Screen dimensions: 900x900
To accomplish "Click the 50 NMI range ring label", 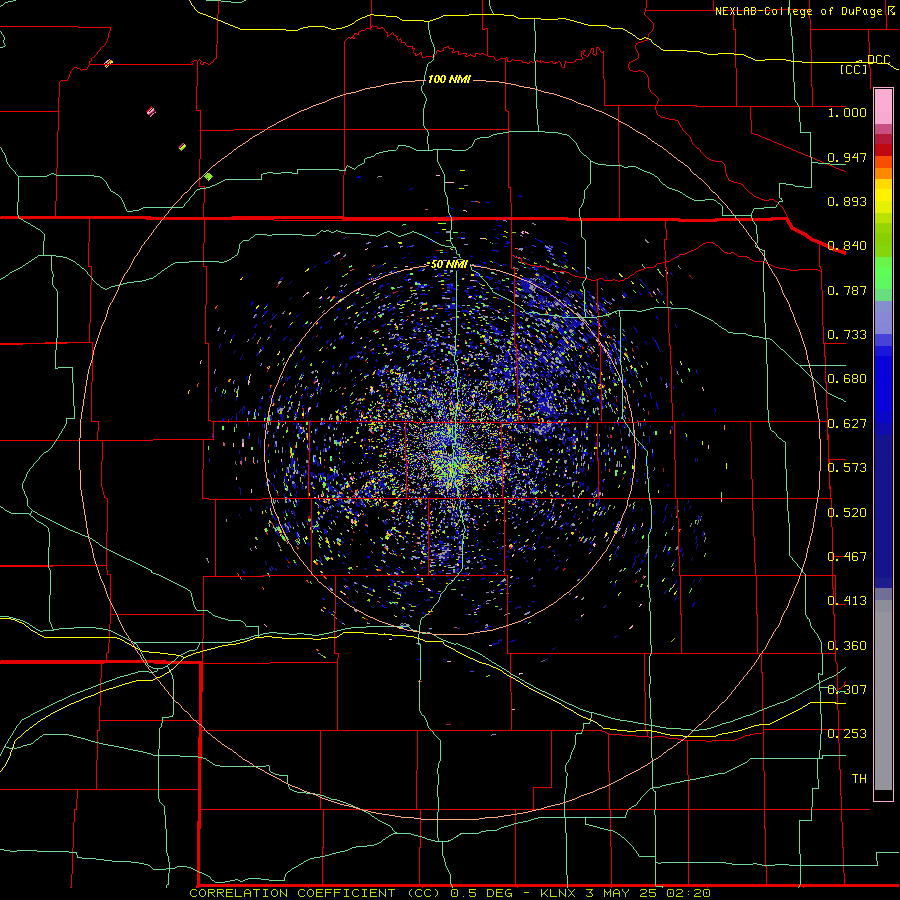I will 449,265.
